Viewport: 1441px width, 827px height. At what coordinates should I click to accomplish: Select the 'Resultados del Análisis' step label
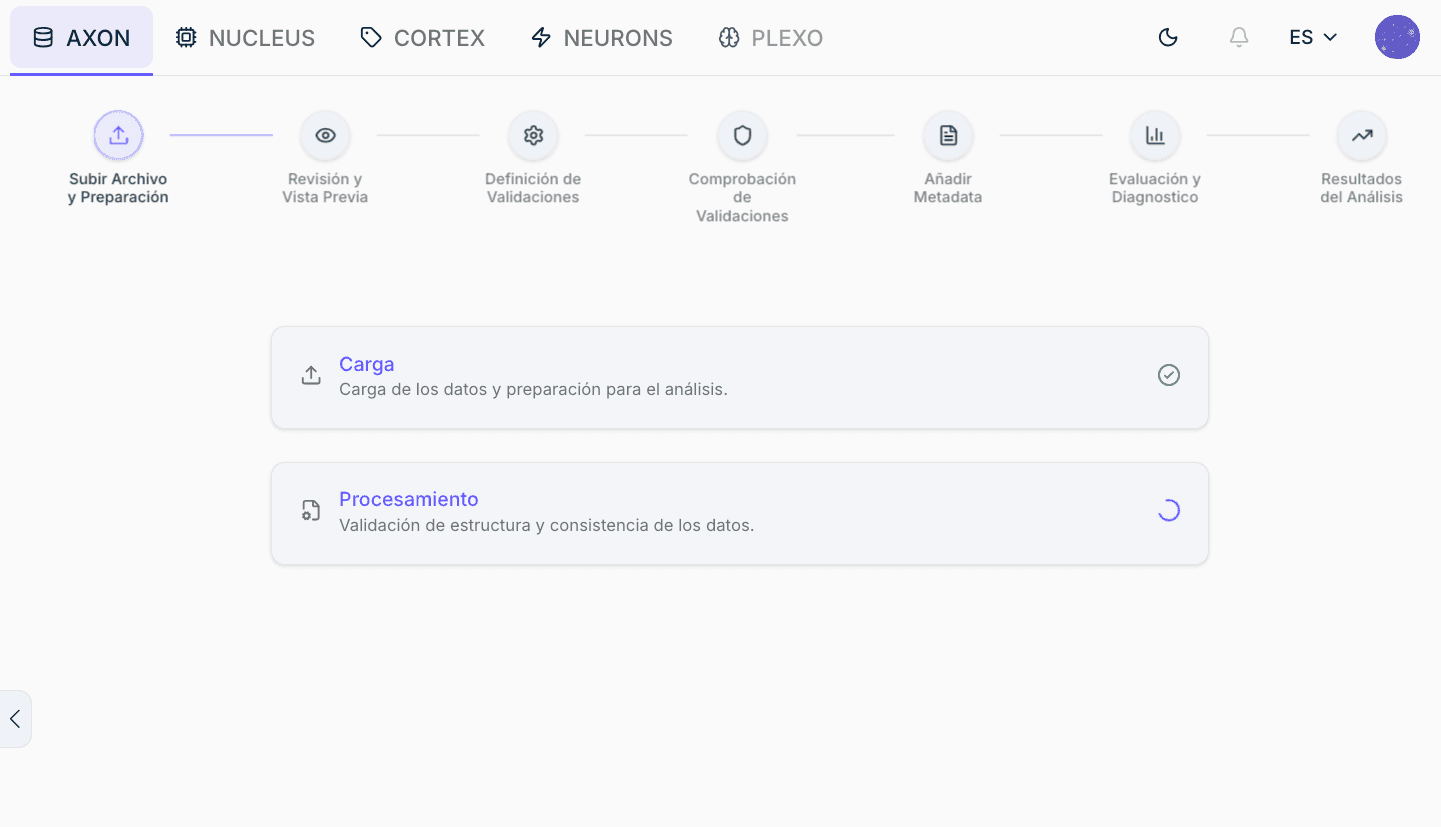click(1362, 188)
